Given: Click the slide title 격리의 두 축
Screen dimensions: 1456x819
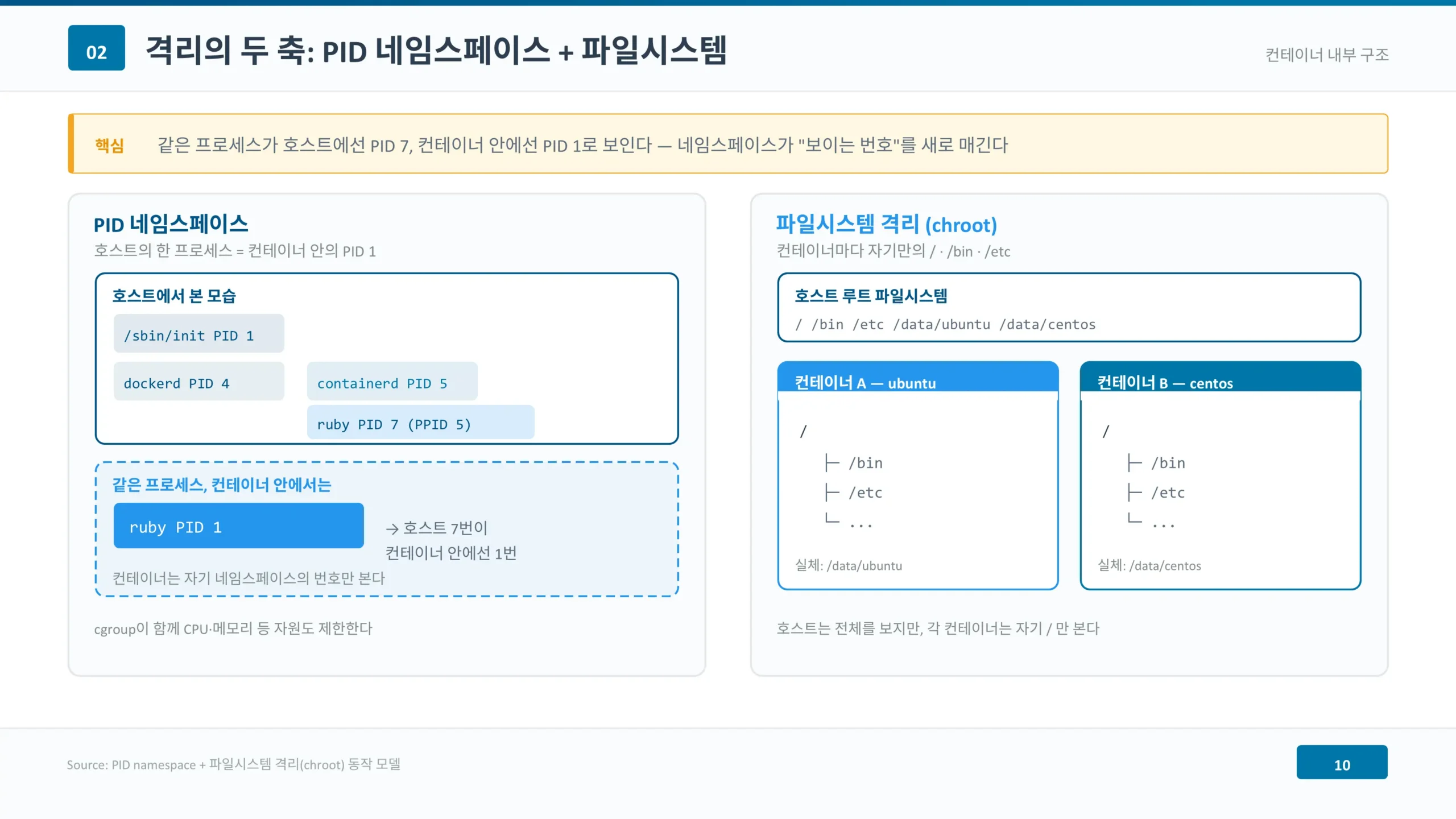Looking at the screenshot, I should (x=436, y=50).
